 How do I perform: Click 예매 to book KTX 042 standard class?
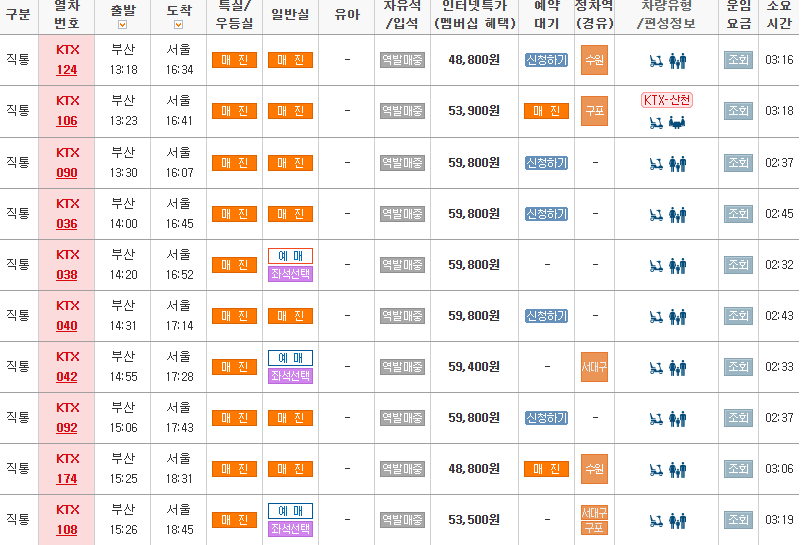(x=291, y=358)
